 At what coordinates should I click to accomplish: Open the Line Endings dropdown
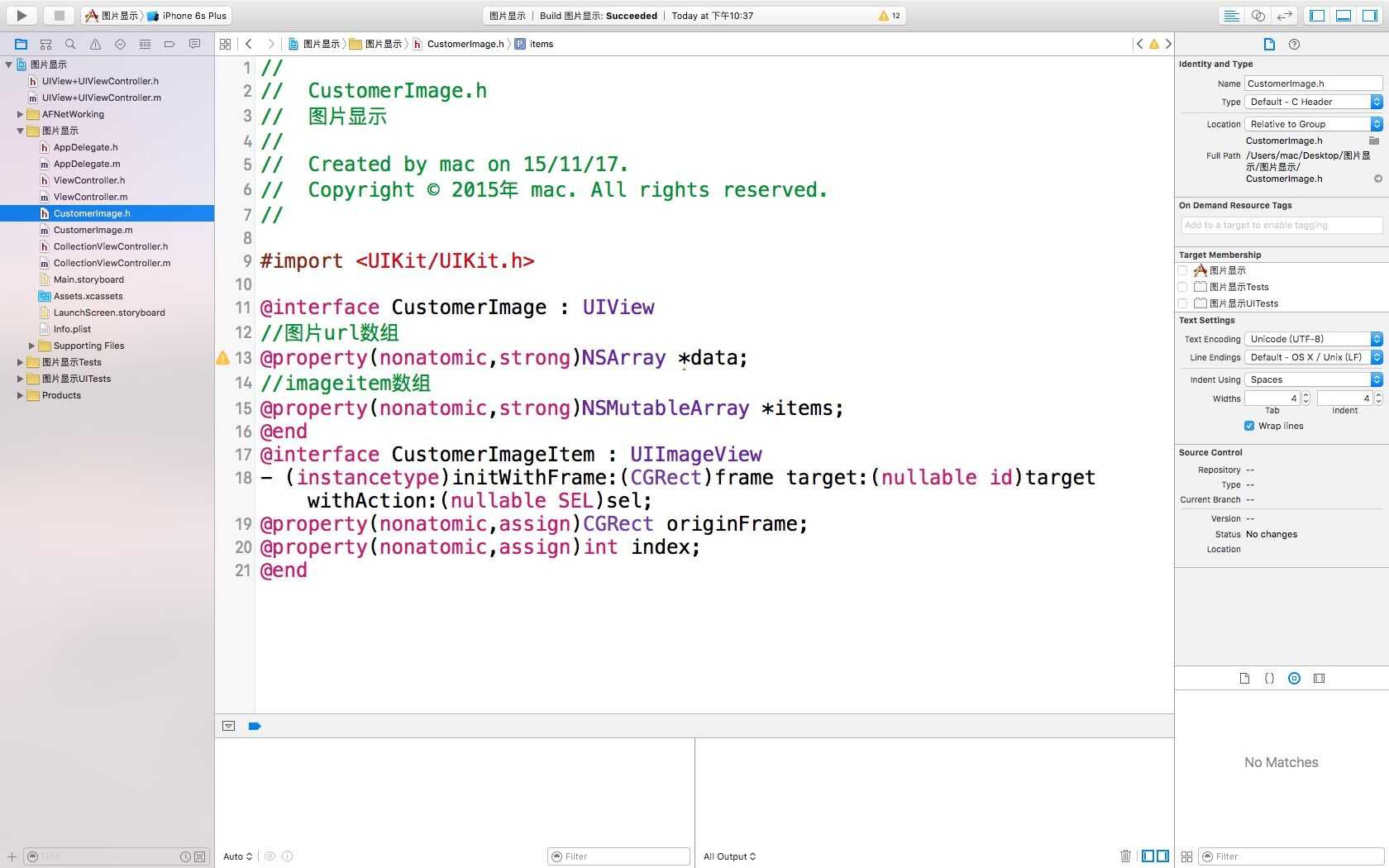(1313, 357)
